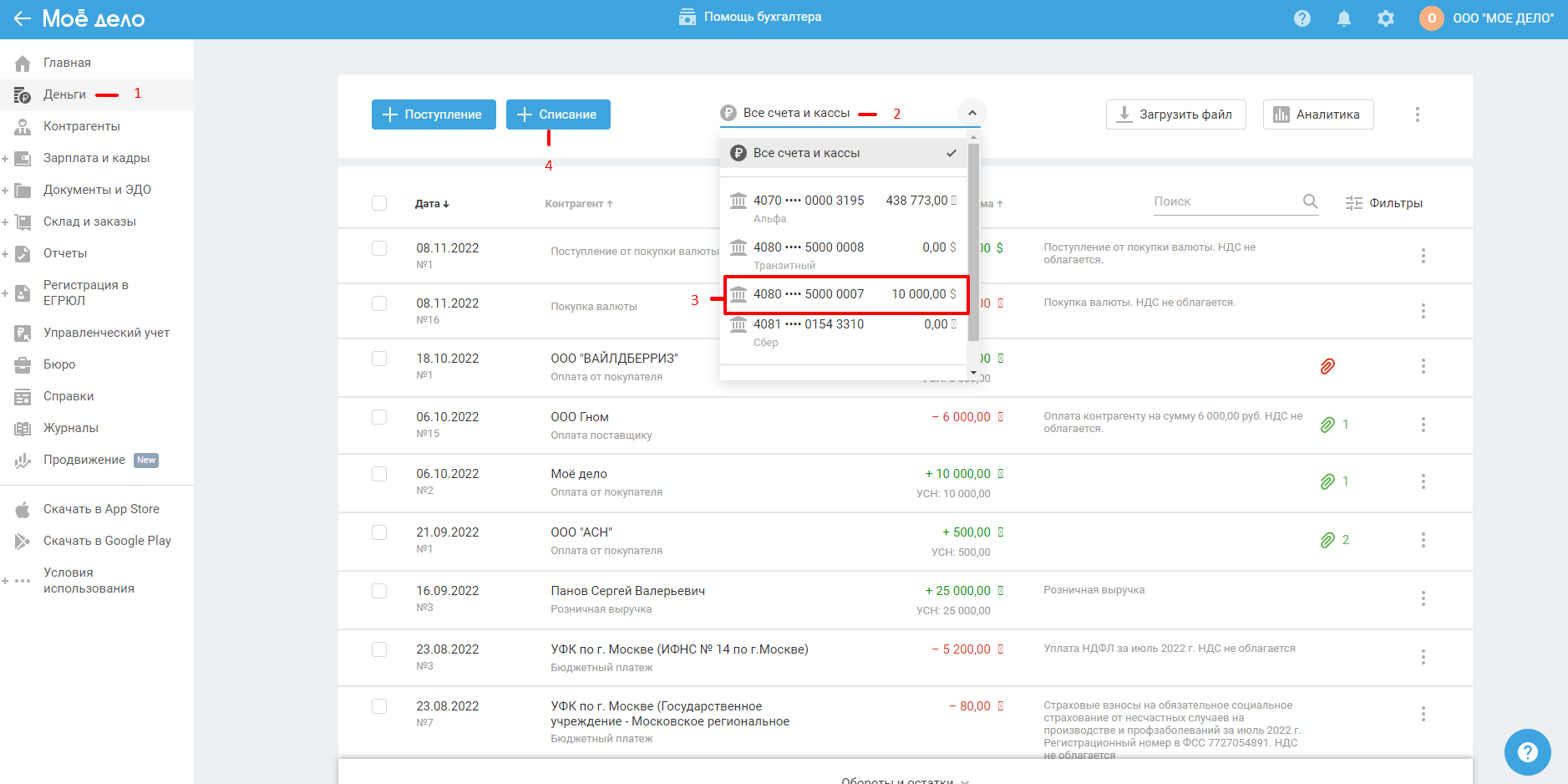Click the Поиск search input field
Viewport: 1568px width, 784px height.
click(1224, 201)
